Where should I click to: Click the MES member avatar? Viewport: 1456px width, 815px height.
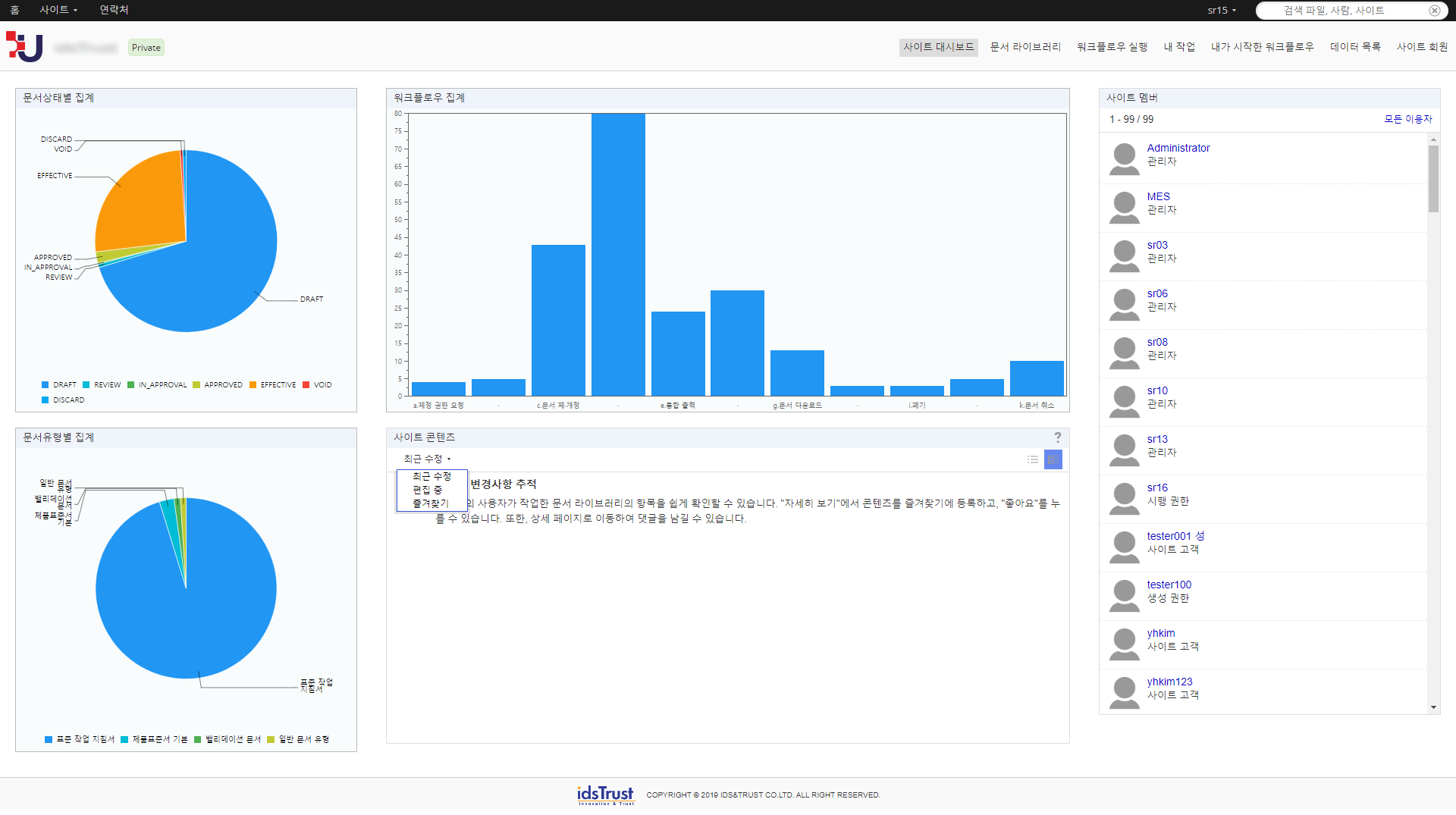tap(1124, 208)
